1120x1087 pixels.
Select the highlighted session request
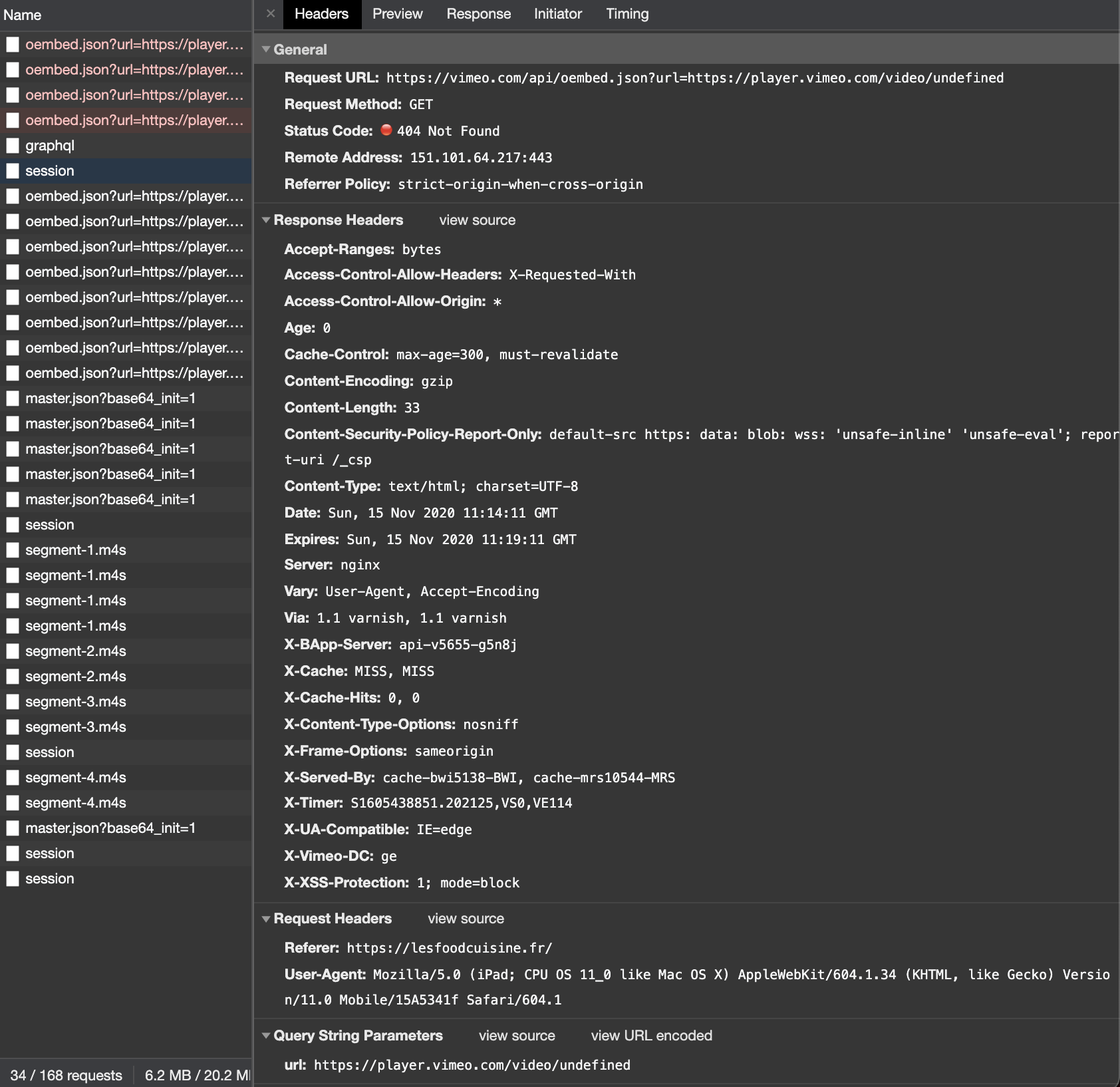[50, 171]
